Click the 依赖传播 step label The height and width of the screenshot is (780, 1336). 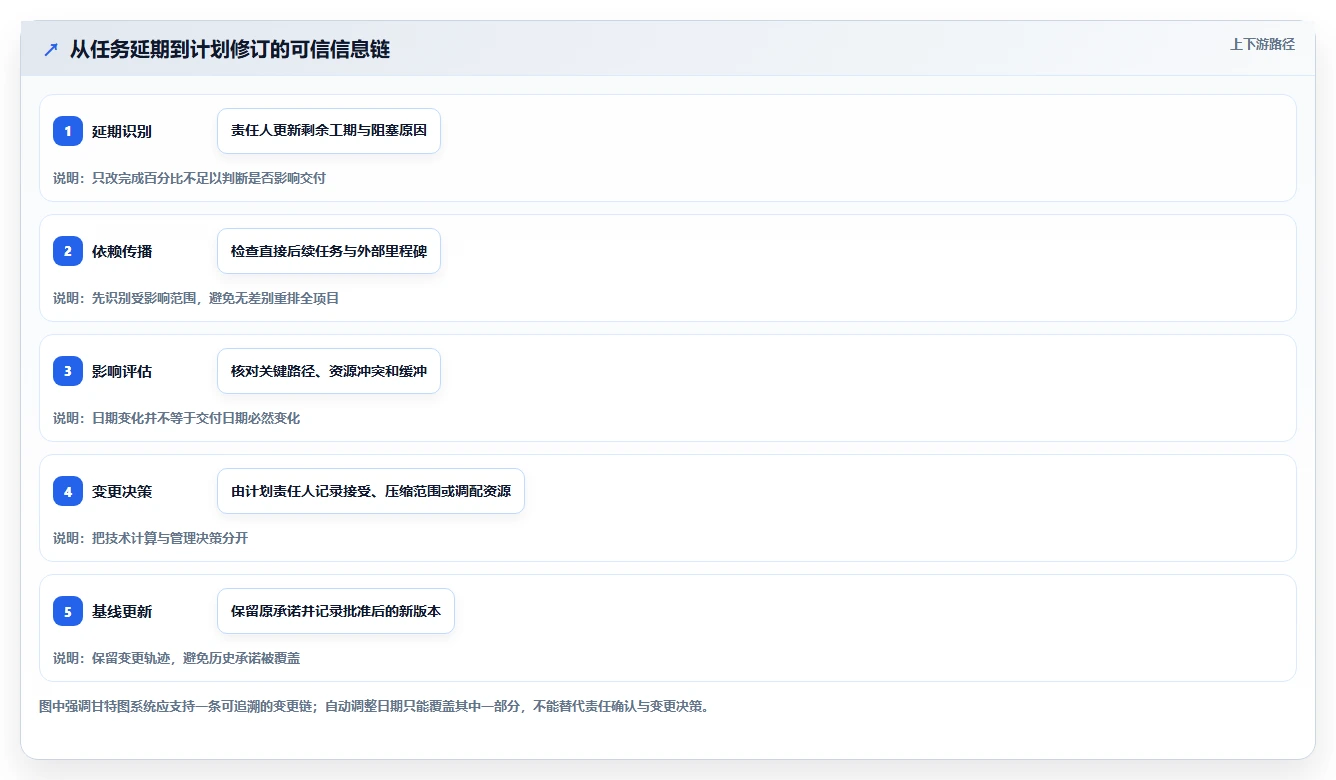[122, 251]
